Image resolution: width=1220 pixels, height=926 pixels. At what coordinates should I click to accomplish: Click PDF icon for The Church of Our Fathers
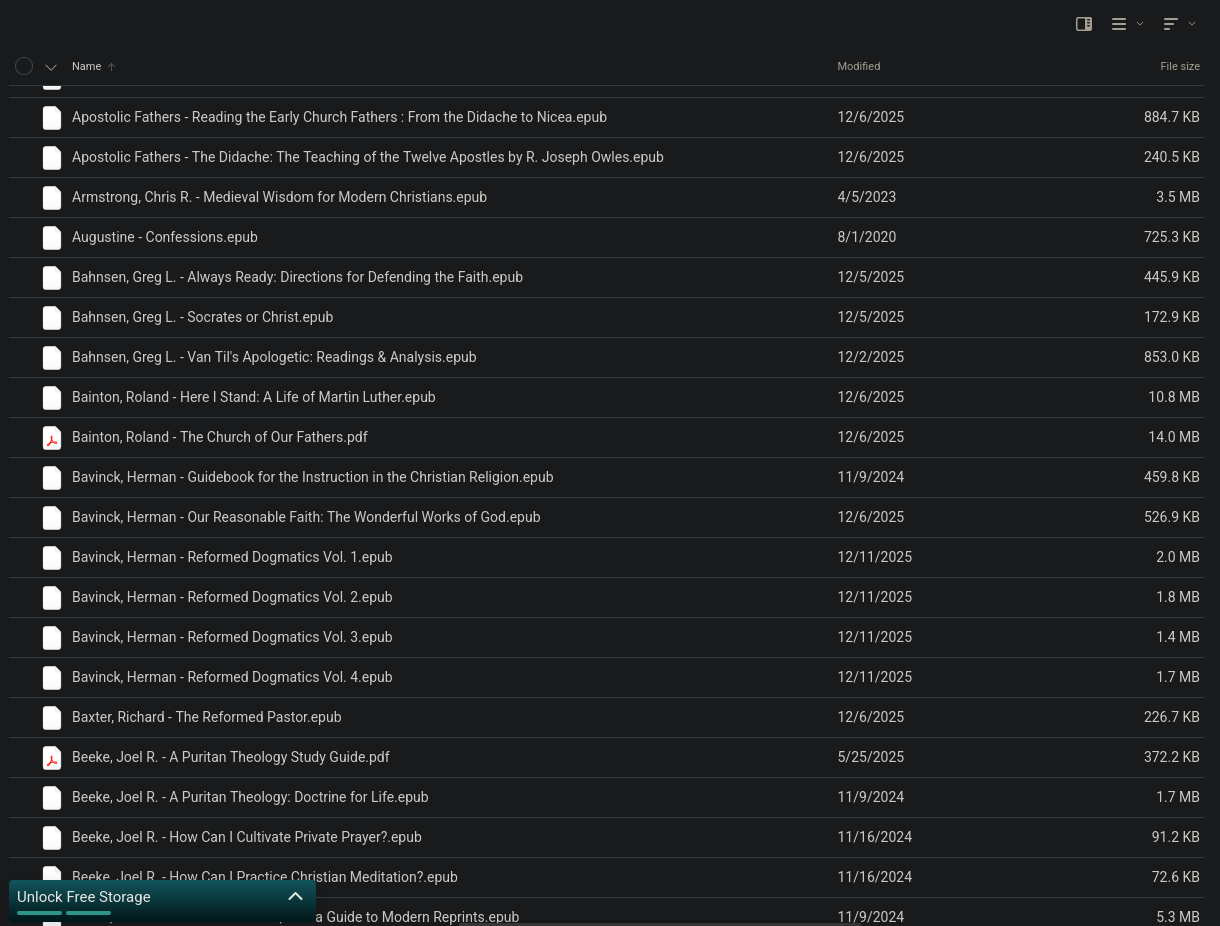pyautogui.click(x=52, y=438)
